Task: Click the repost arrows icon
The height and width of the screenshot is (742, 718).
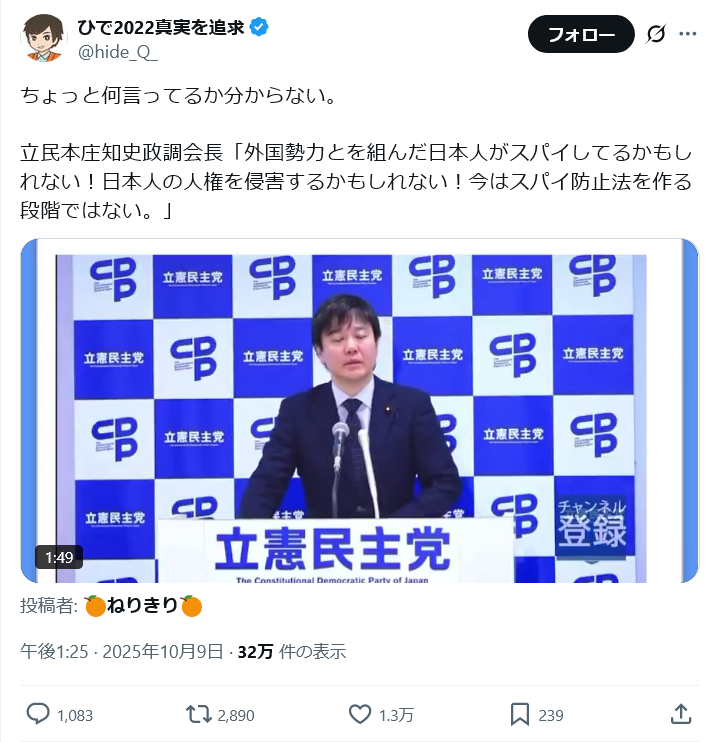Action: [x=198, y=715]
